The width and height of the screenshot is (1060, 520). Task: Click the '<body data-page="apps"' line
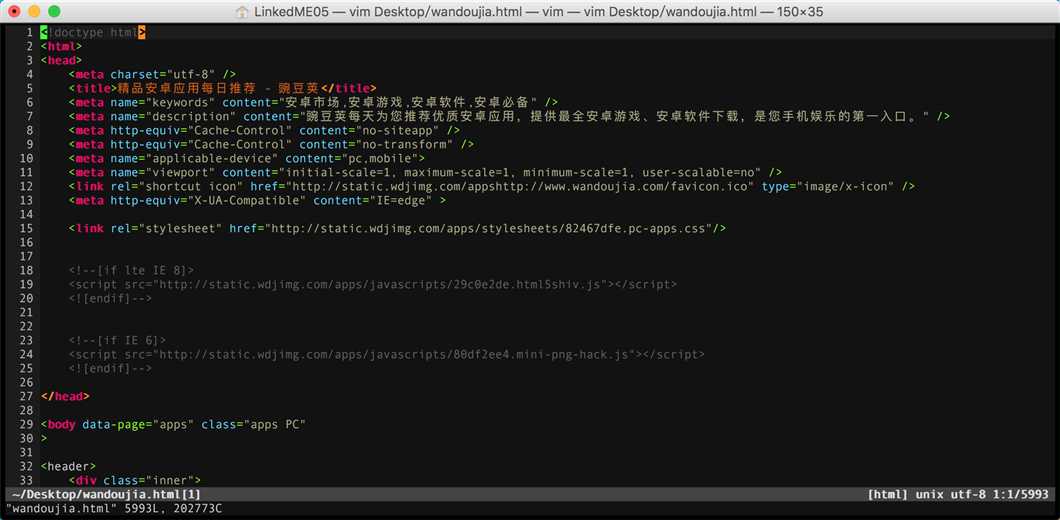pos(173,425)
